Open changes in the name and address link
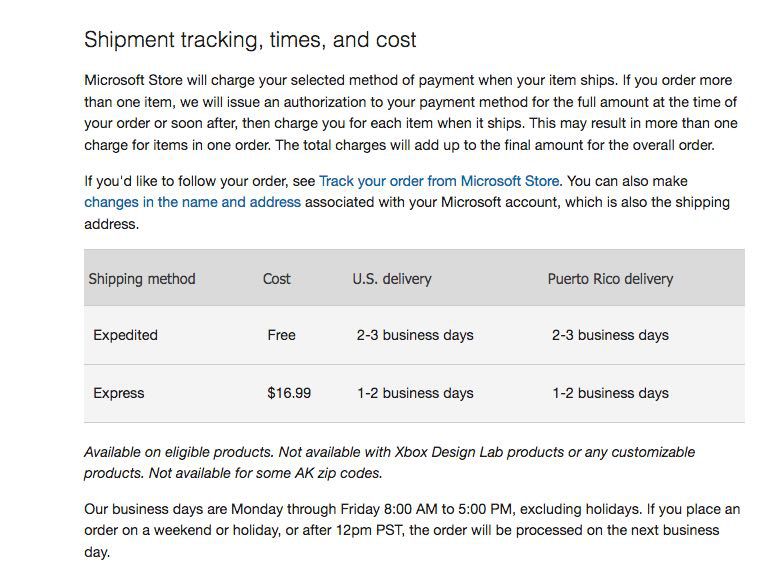 point(192,202)
